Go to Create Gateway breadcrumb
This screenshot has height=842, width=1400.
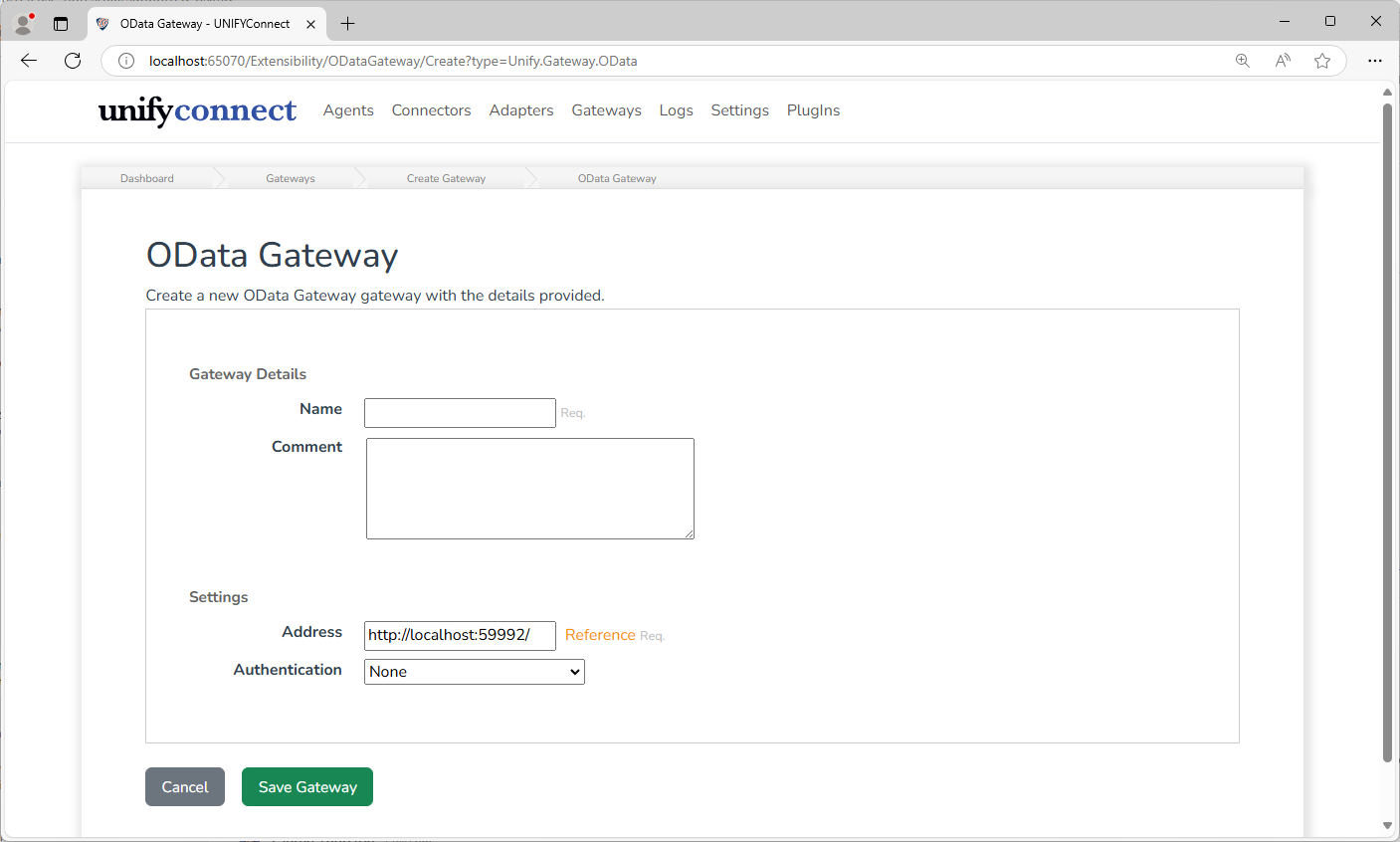pos(446,178)
